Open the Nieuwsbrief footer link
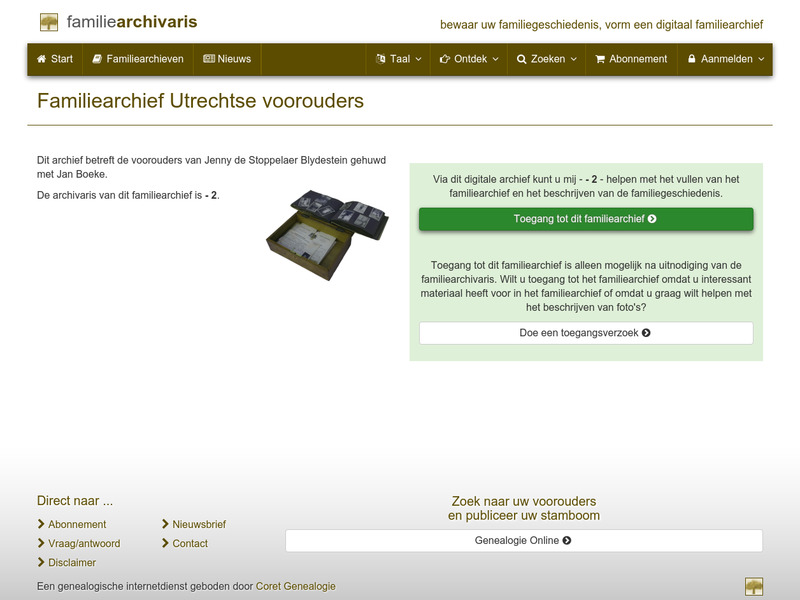The image size is (800, 600). coord(197,524)
